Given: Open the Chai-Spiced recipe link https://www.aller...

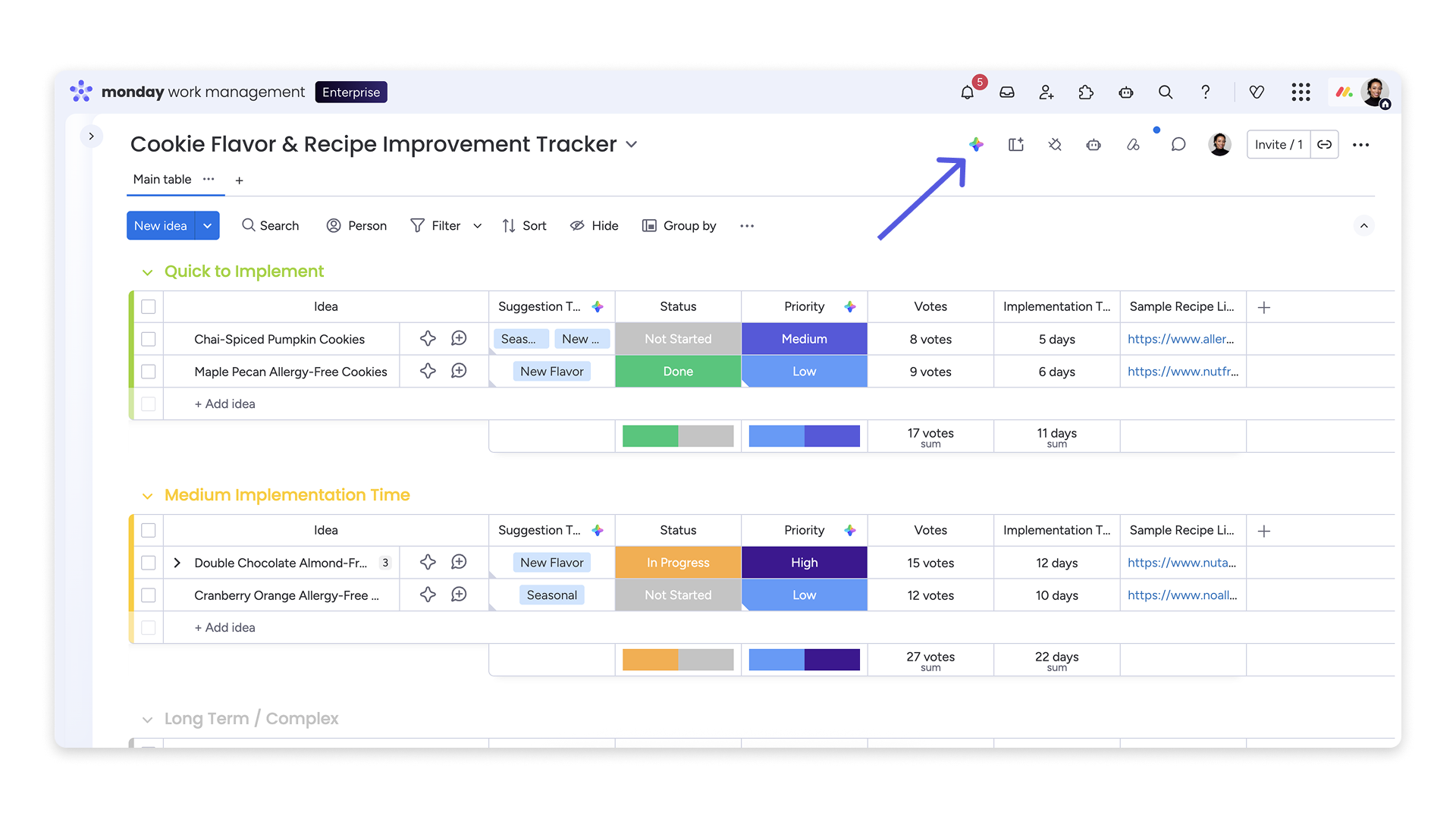Looking at the screenshot, I should (x=1181, y=339).
